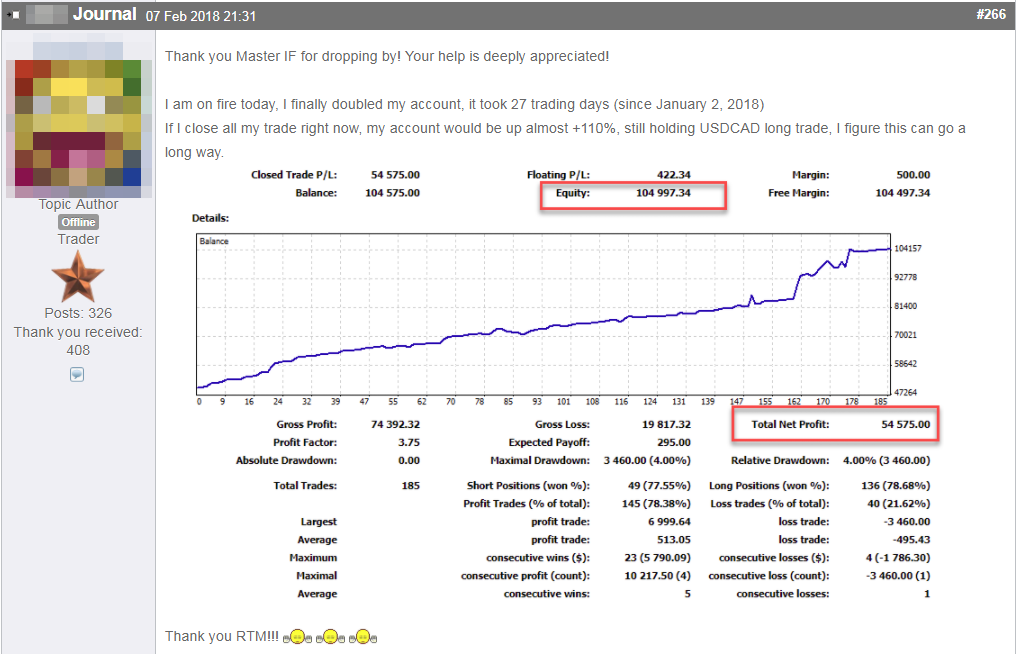Click the 'Total Net Profit:' label
The width and height of the screenshot is (1021, 654).
790,424
